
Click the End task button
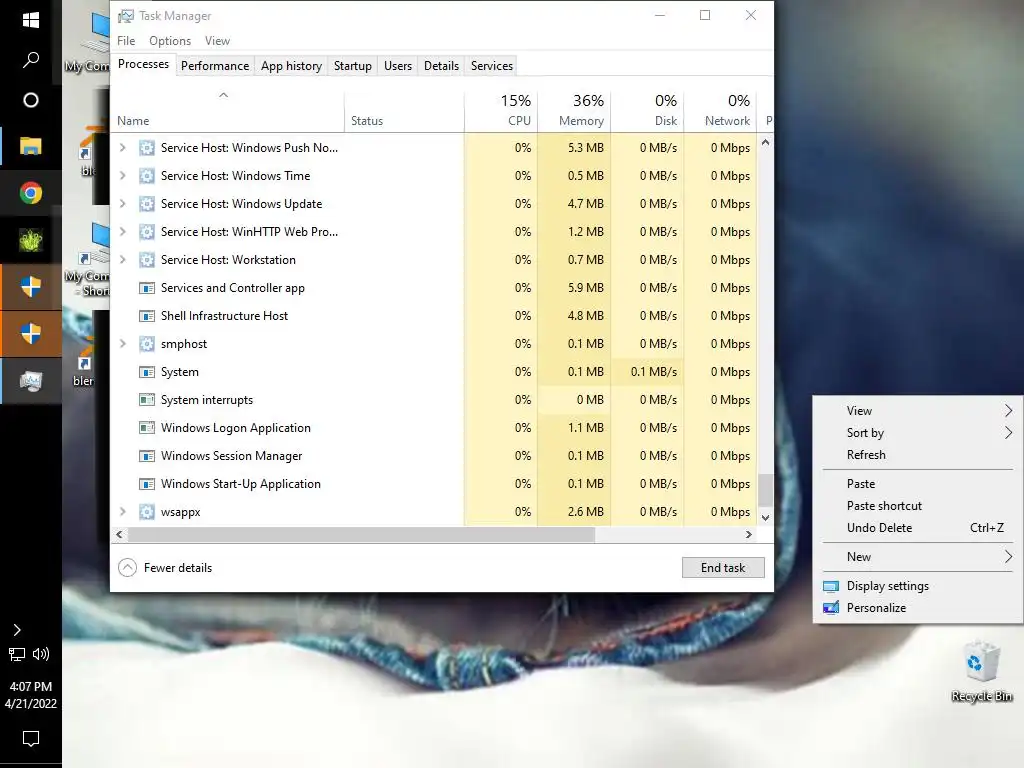point(723,568)
